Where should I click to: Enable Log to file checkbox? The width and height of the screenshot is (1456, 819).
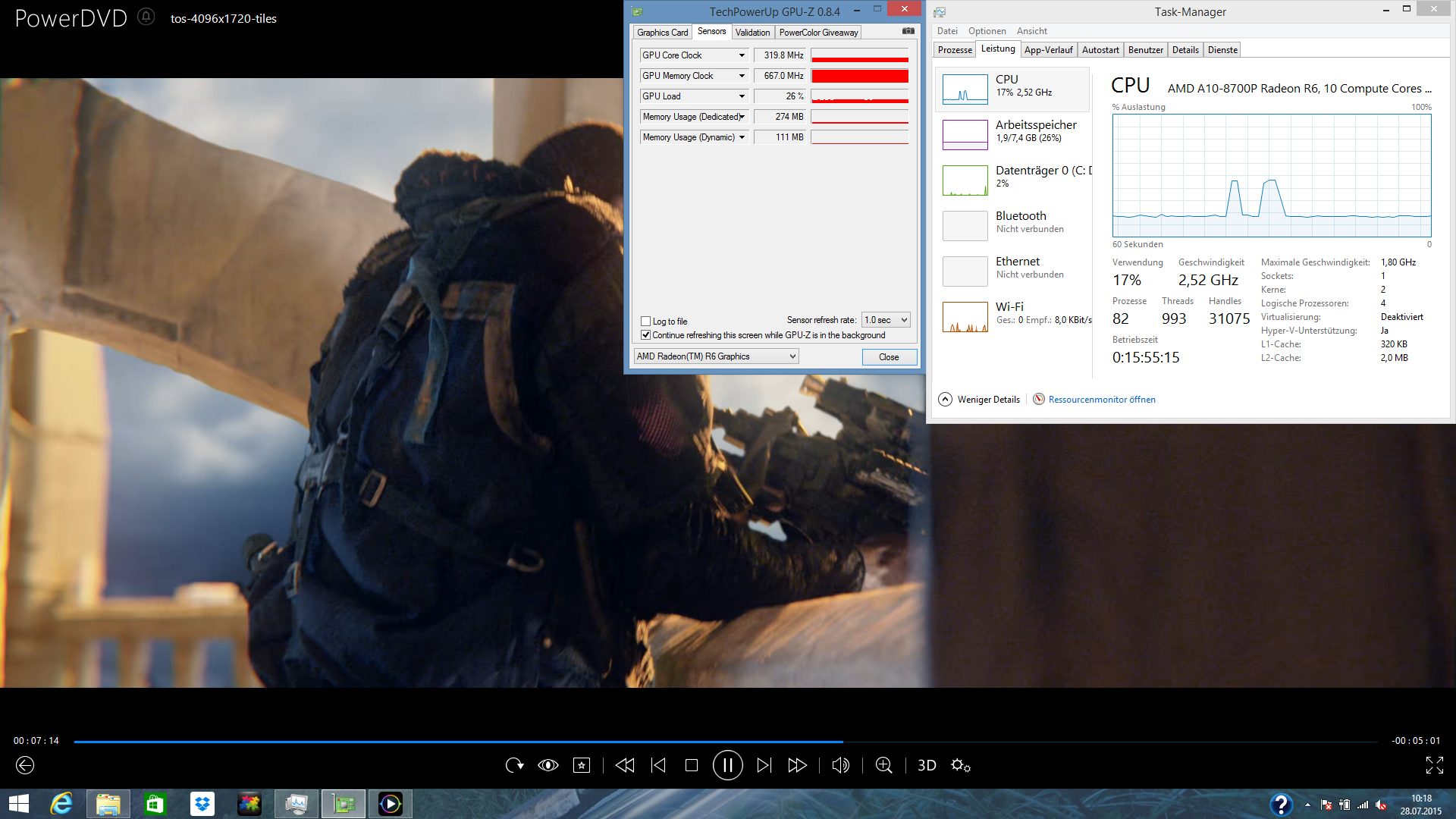click(646, 322)
